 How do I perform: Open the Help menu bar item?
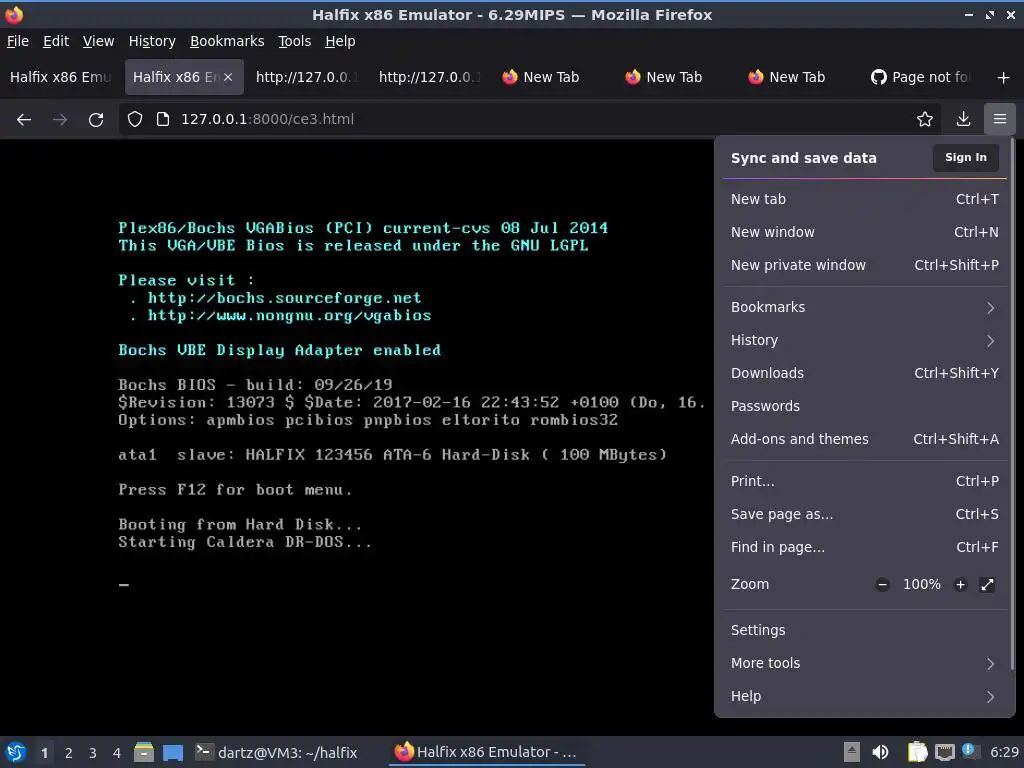coord(340,41)
